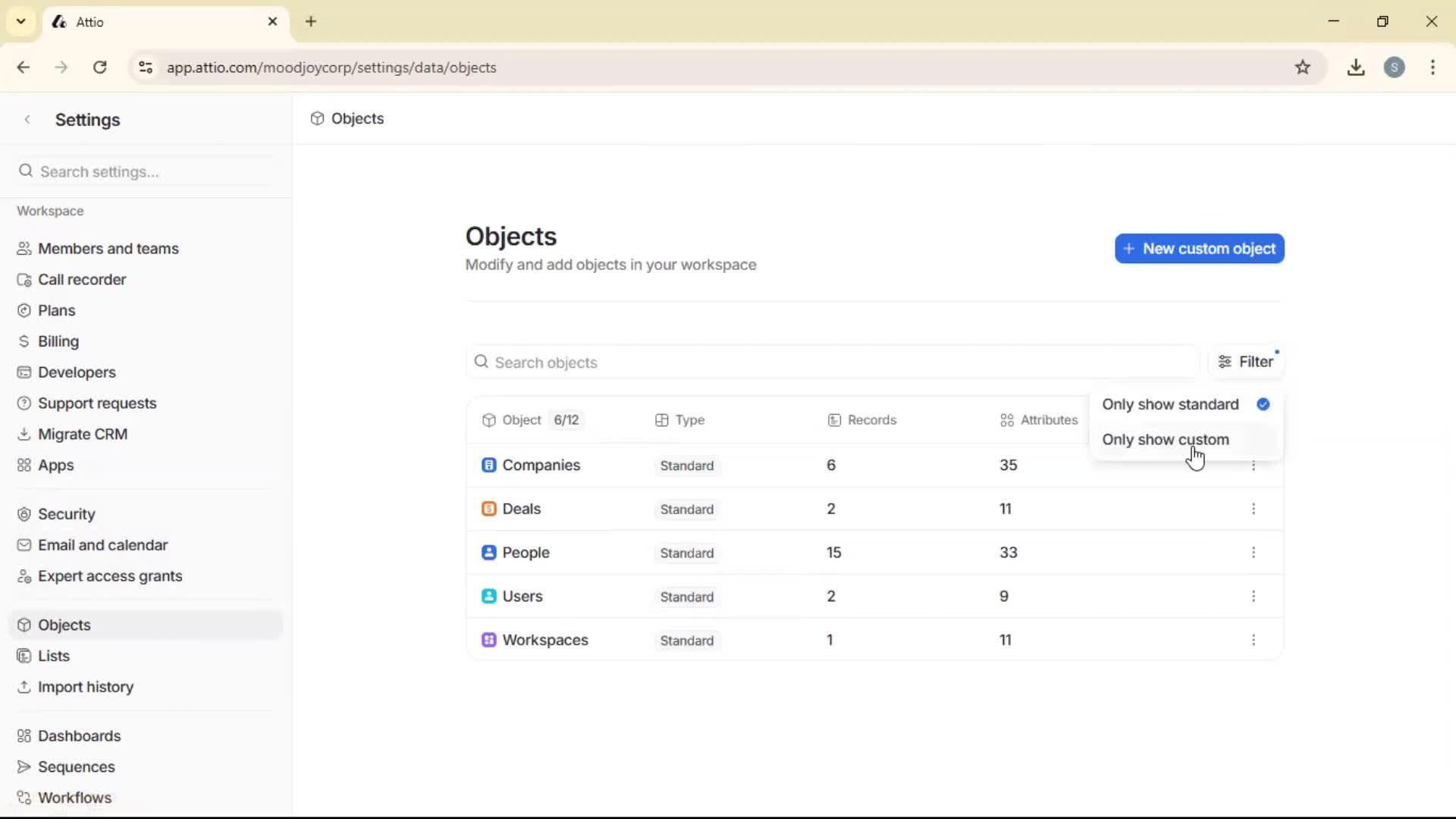This screenshot has width=1456, height=819.
Task: Select the Migrate CRM sidebar item
Action: 83,434
